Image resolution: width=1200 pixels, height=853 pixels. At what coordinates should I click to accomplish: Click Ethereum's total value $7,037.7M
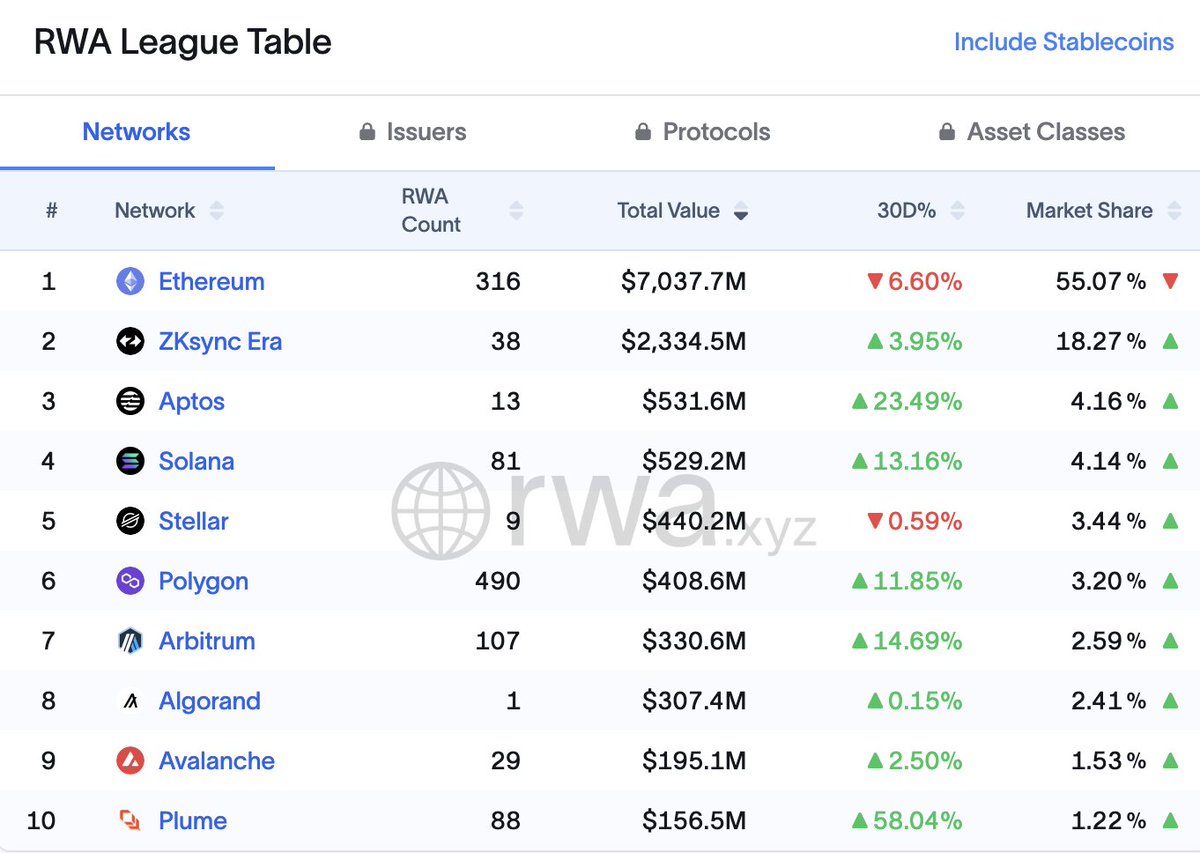pos(684,281)
